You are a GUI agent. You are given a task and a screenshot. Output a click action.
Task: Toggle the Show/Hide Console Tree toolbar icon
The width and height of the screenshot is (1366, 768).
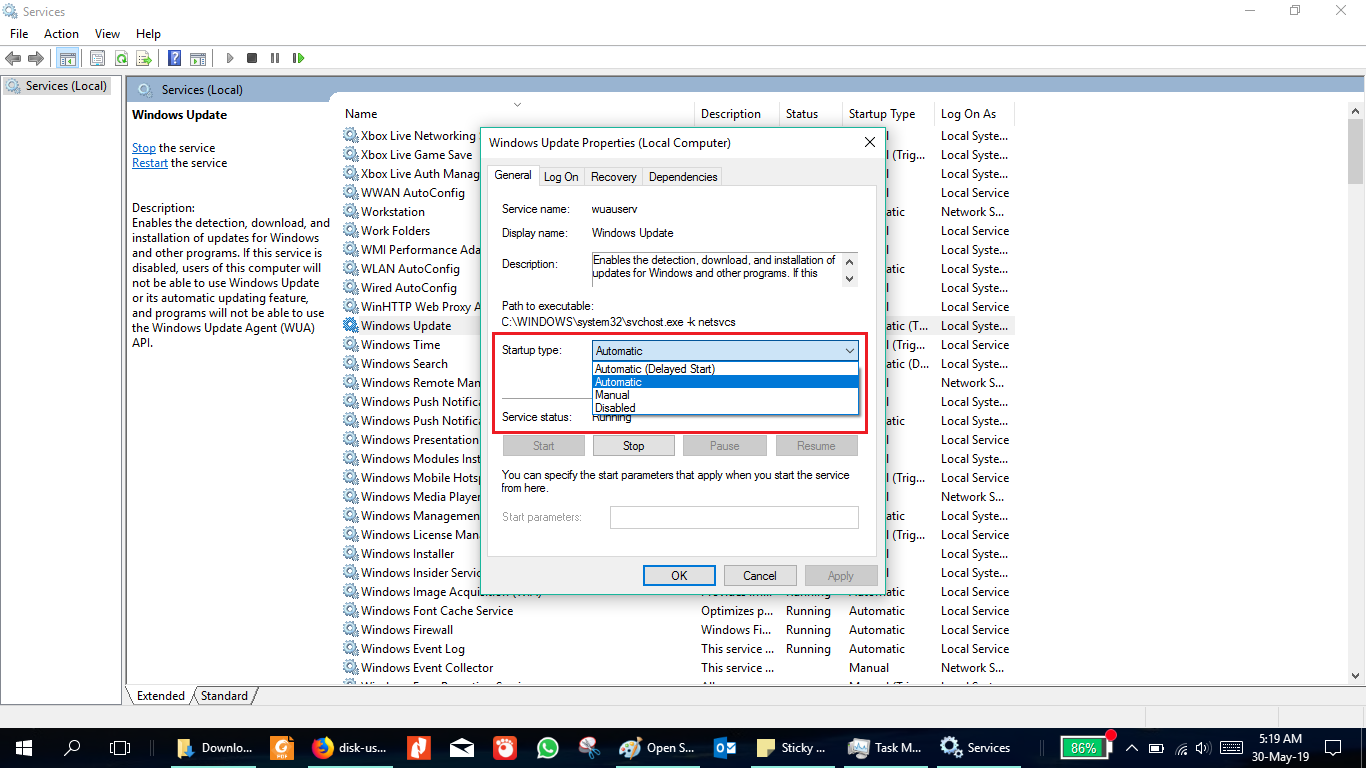(x=68, y=59)
